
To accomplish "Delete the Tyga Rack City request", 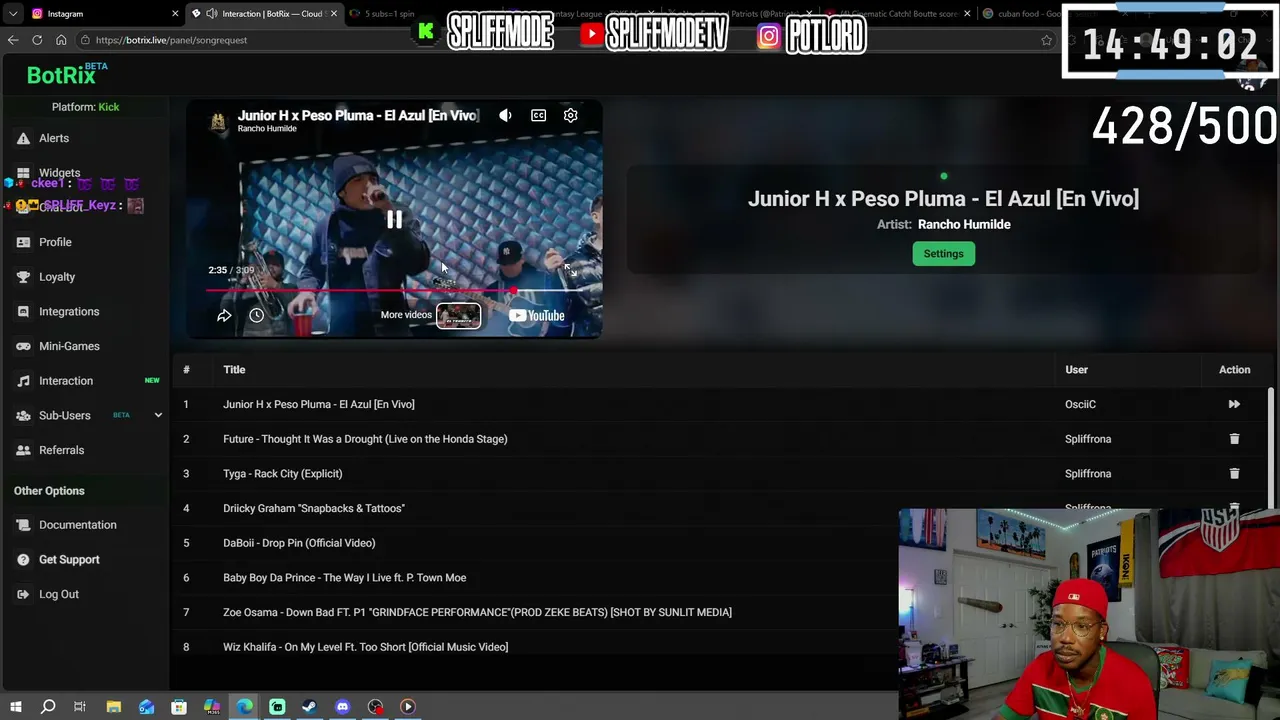I will pos(1234,473).
